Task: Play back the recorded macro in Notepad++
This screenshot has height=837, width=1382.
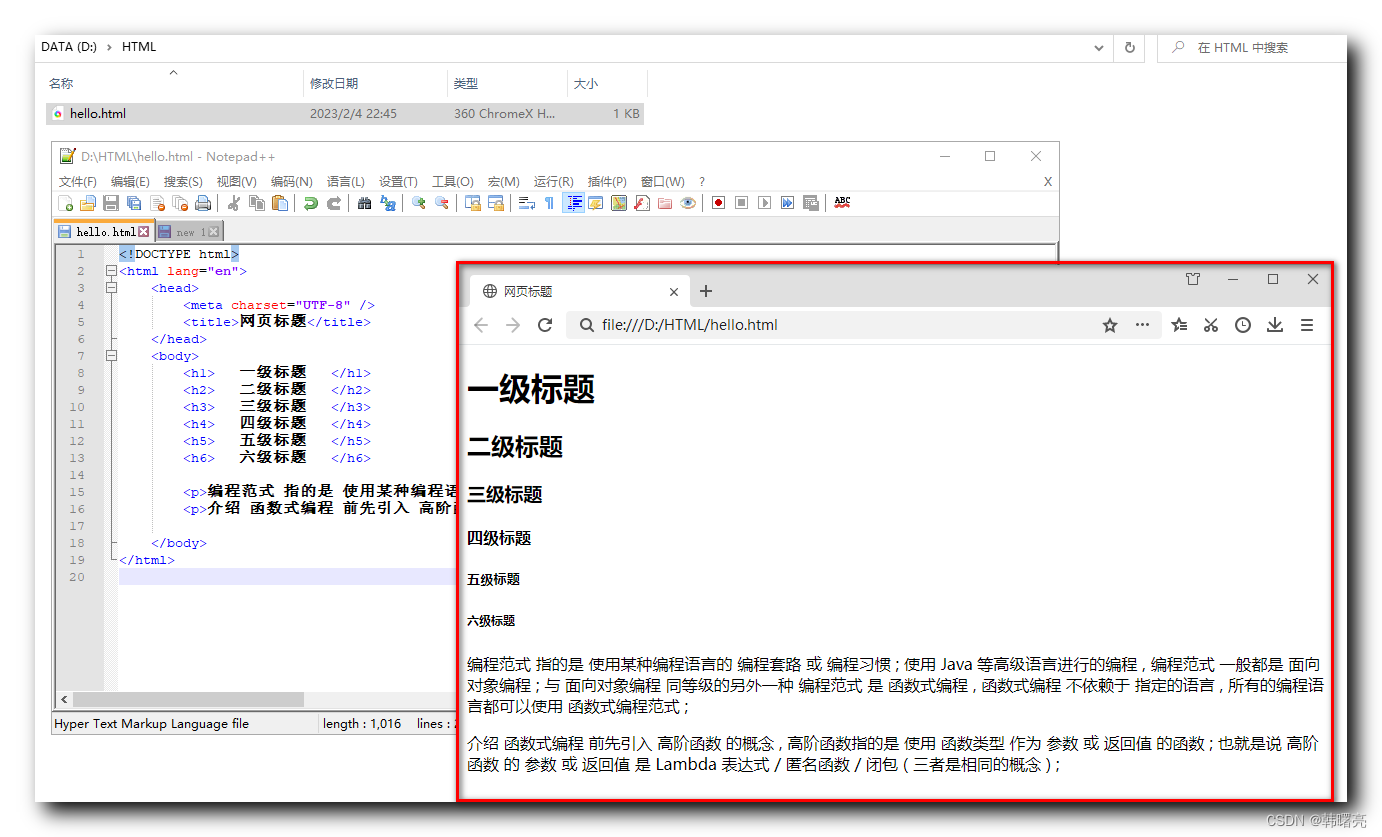Action: coord(764,203)
